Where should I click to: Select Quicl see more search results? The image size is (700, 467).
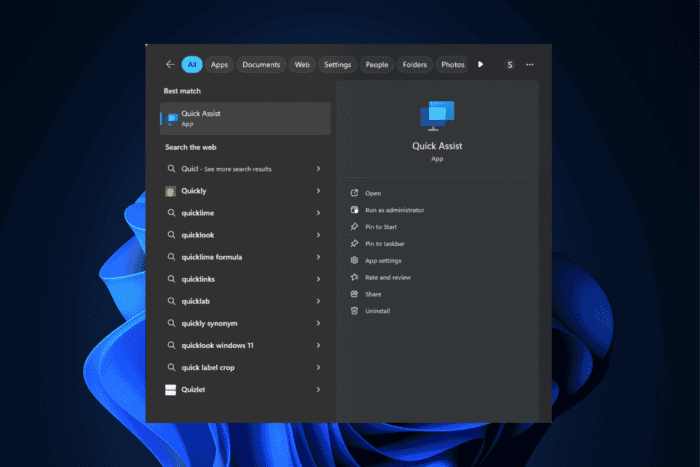coord(245,169)
